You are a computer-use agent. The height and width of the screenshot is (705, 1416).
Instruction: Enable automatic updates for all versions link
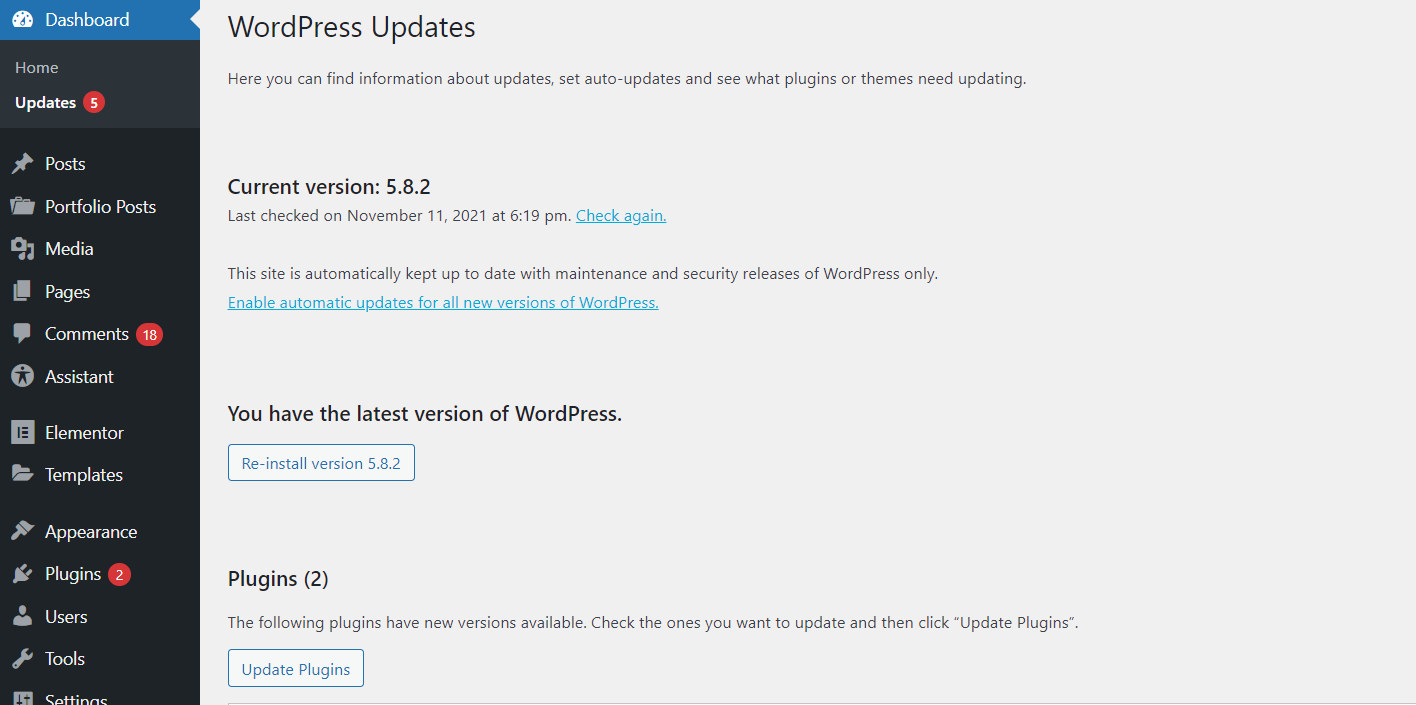[443, 302]
